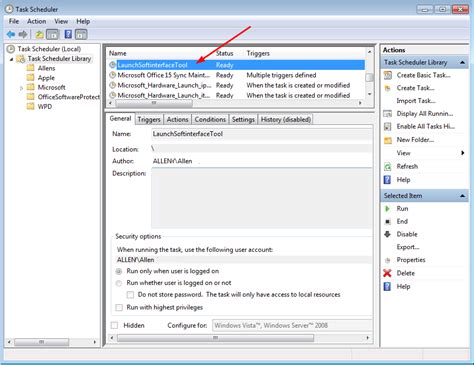Image resolution: width=474 pixels, height=365 pixels.
Task: Switch to the History (disabled) tab
Action: tap(286, 119)
